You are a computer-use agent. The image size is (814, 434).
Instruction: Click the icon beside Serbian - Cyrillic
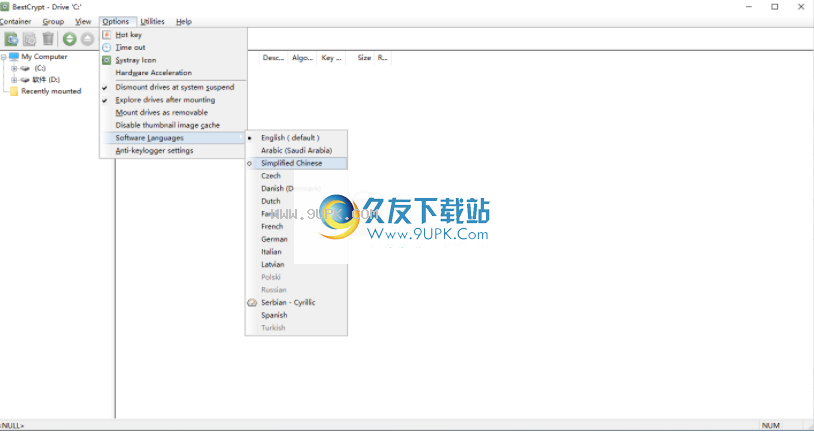coord(252,303)
